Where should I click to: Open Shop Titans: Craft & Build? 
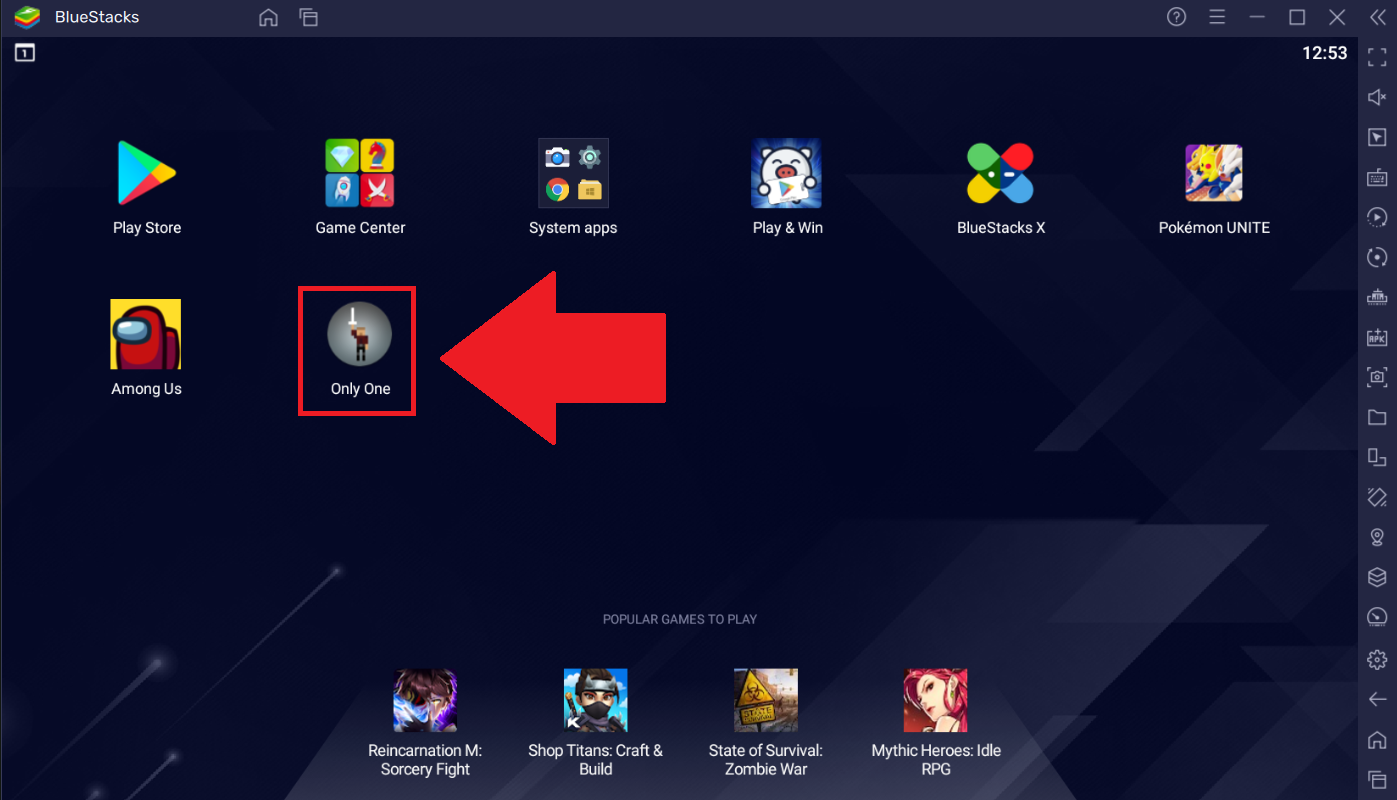(x=595, y=700)
